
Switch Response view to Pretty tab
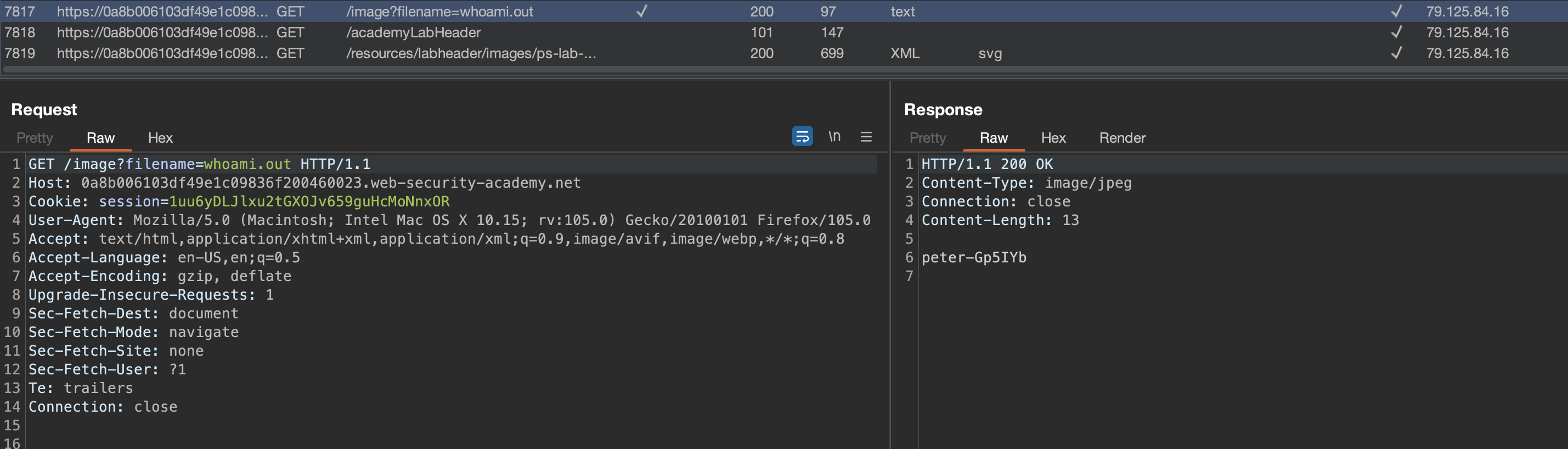927,138
